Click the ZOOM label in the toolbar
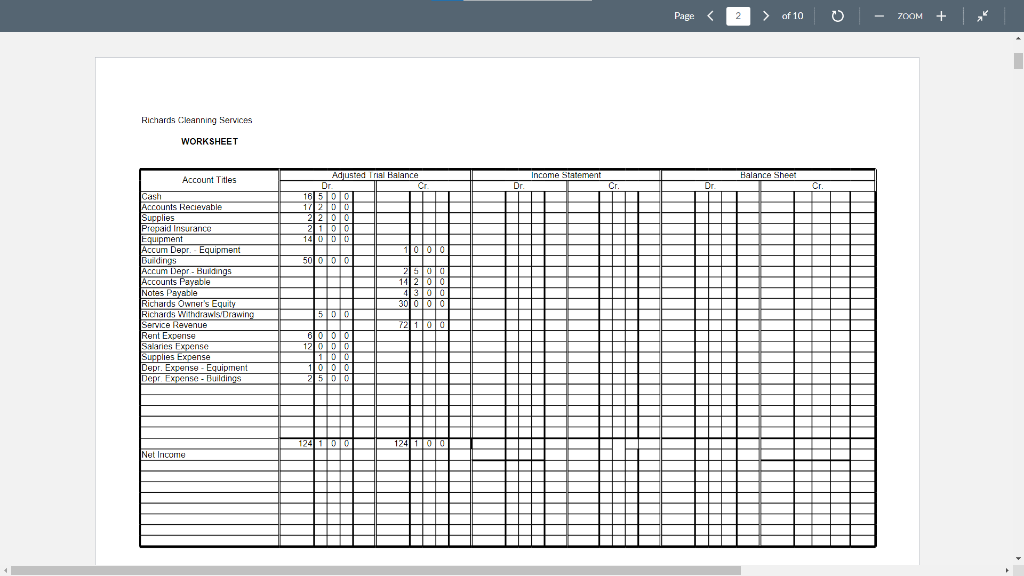This screenshot has height=576, width=1024. click(x=911, y=15)
